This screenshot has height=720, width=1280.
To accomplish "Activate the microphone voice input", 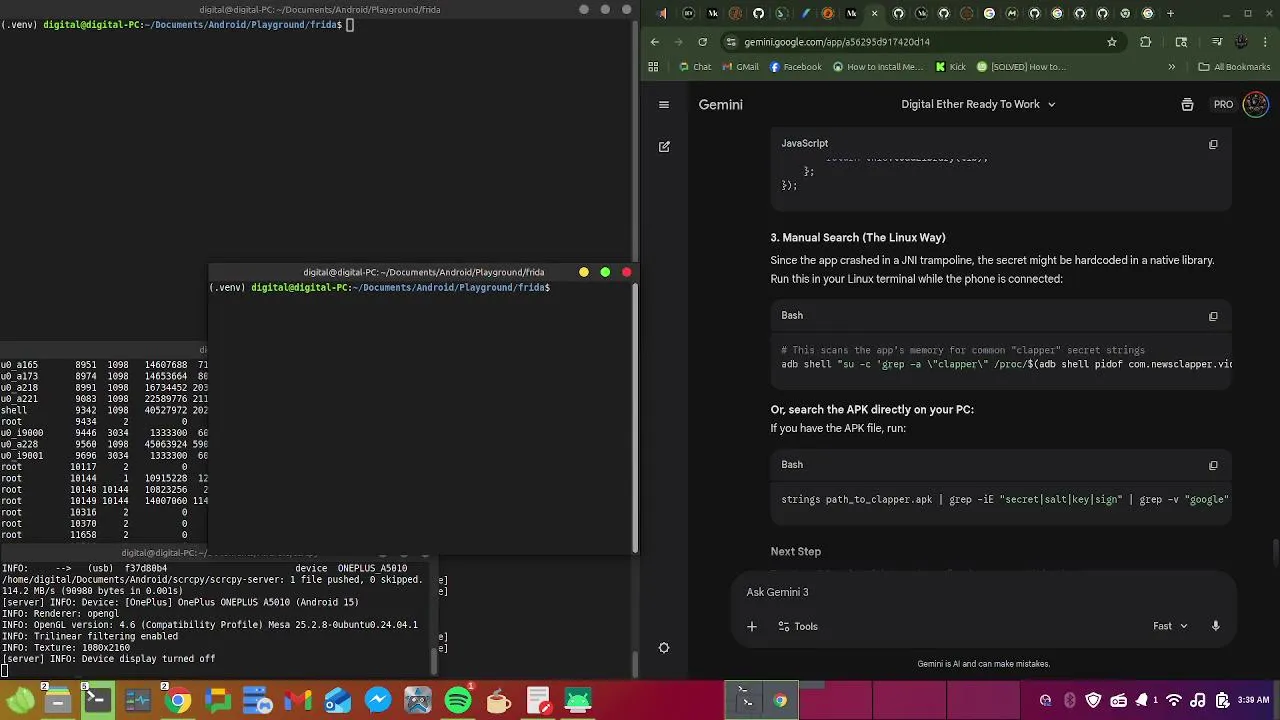I will pyautogui.click(x=1216, y=626).
